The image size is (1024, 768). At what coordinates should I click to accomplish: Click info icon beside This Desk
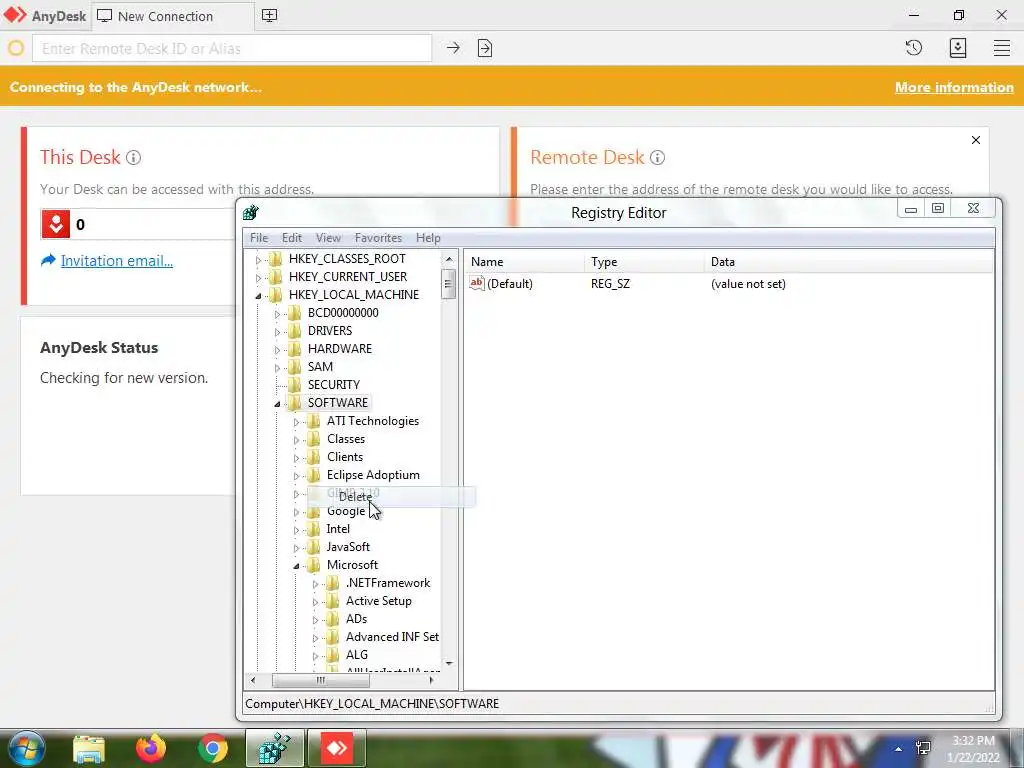[x=133, y=157]
